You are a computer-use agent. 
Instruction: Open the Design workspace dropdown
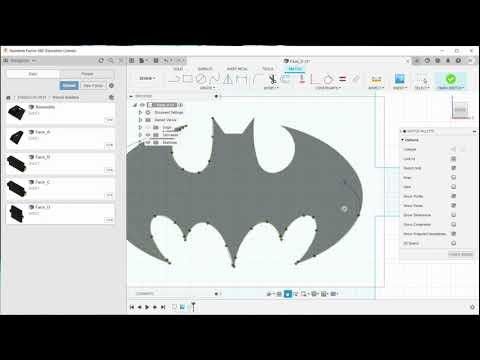click(x=147, y=78)
